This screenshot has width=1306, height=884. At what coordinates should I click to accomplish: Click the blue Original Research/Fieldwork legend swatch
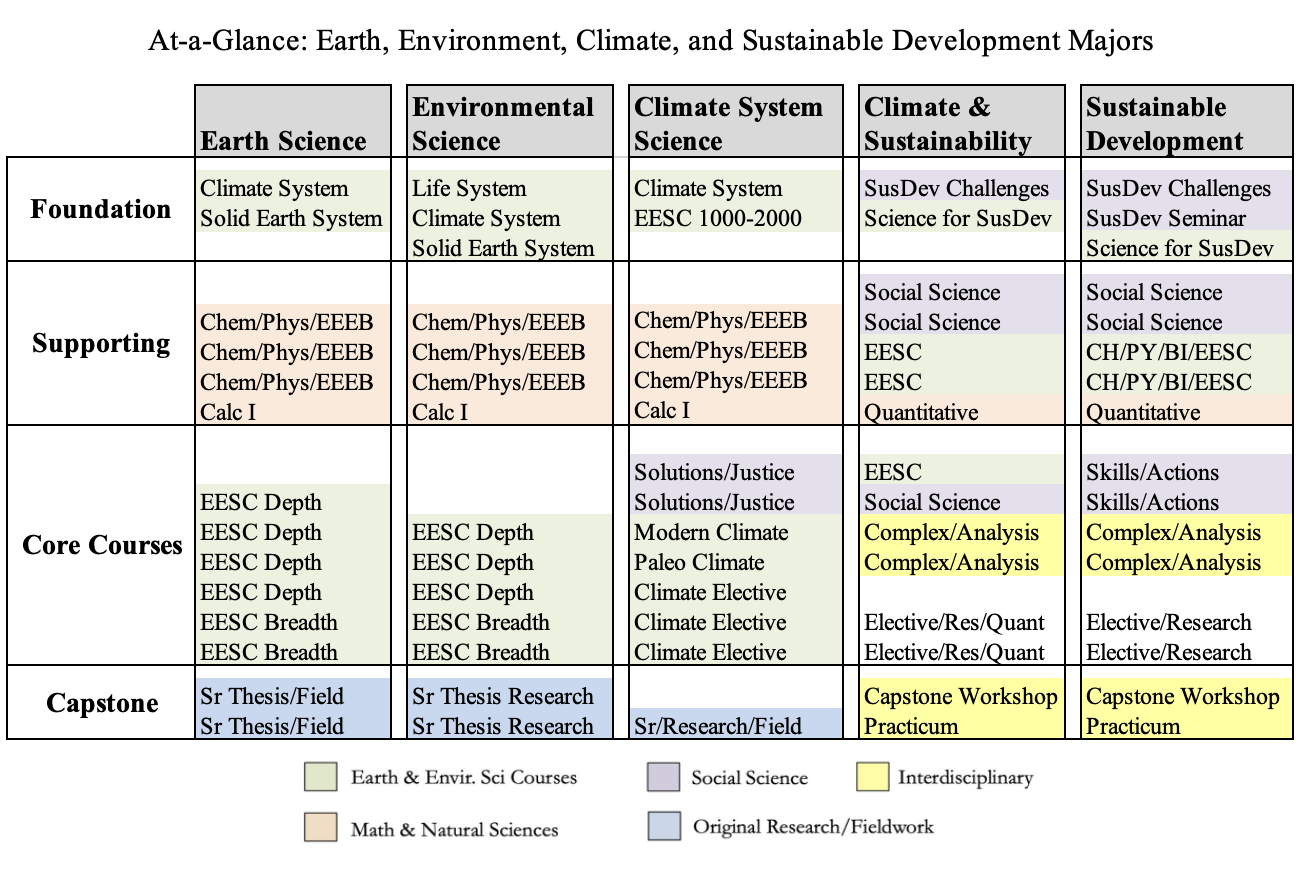(663, 827)
